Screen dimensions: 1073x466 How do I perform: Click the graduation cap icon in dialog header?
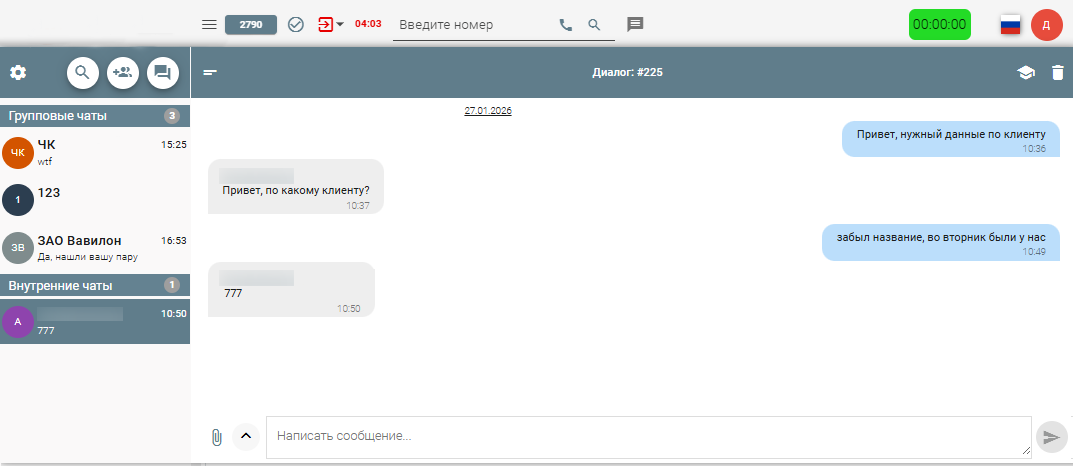pyautogui.click(x=1025, y=72)
